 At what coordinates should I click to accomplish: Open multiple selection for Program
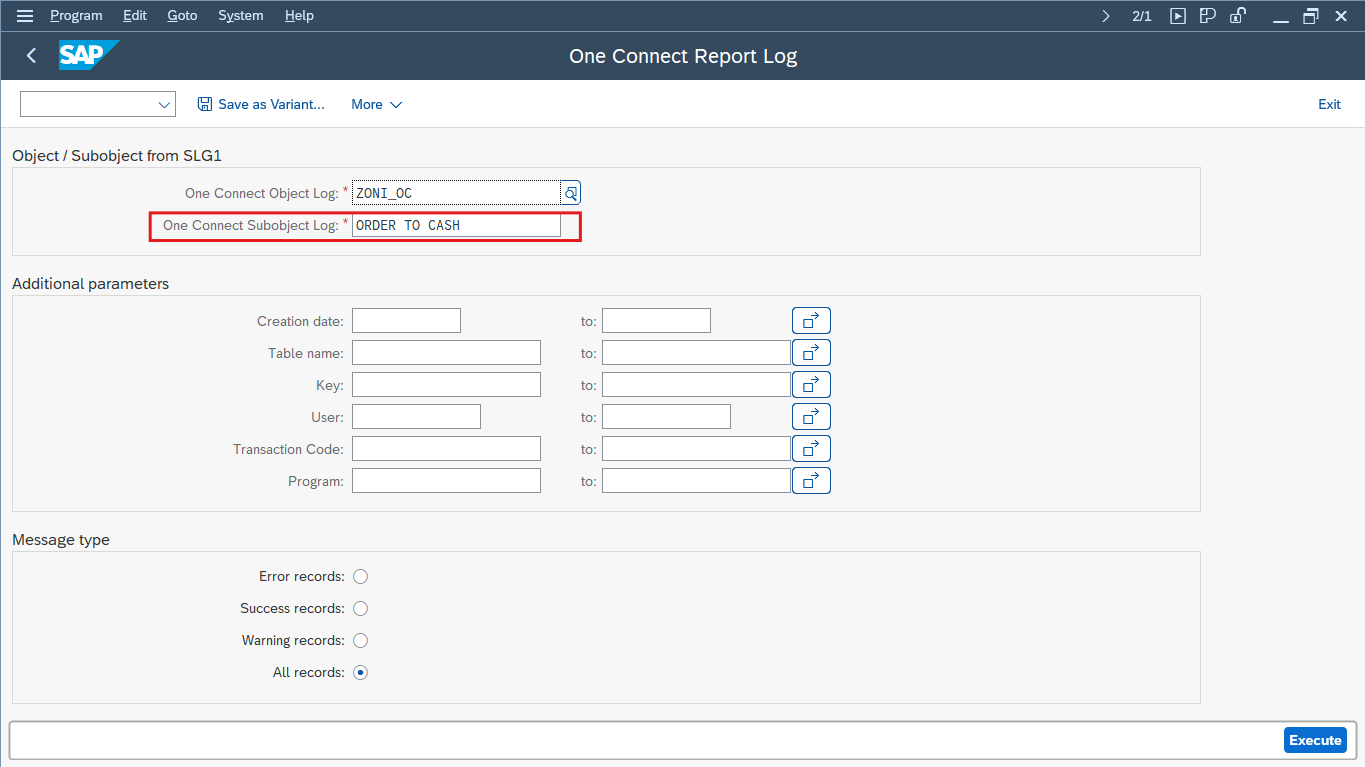pyautogui.click(x=811, y=481)
